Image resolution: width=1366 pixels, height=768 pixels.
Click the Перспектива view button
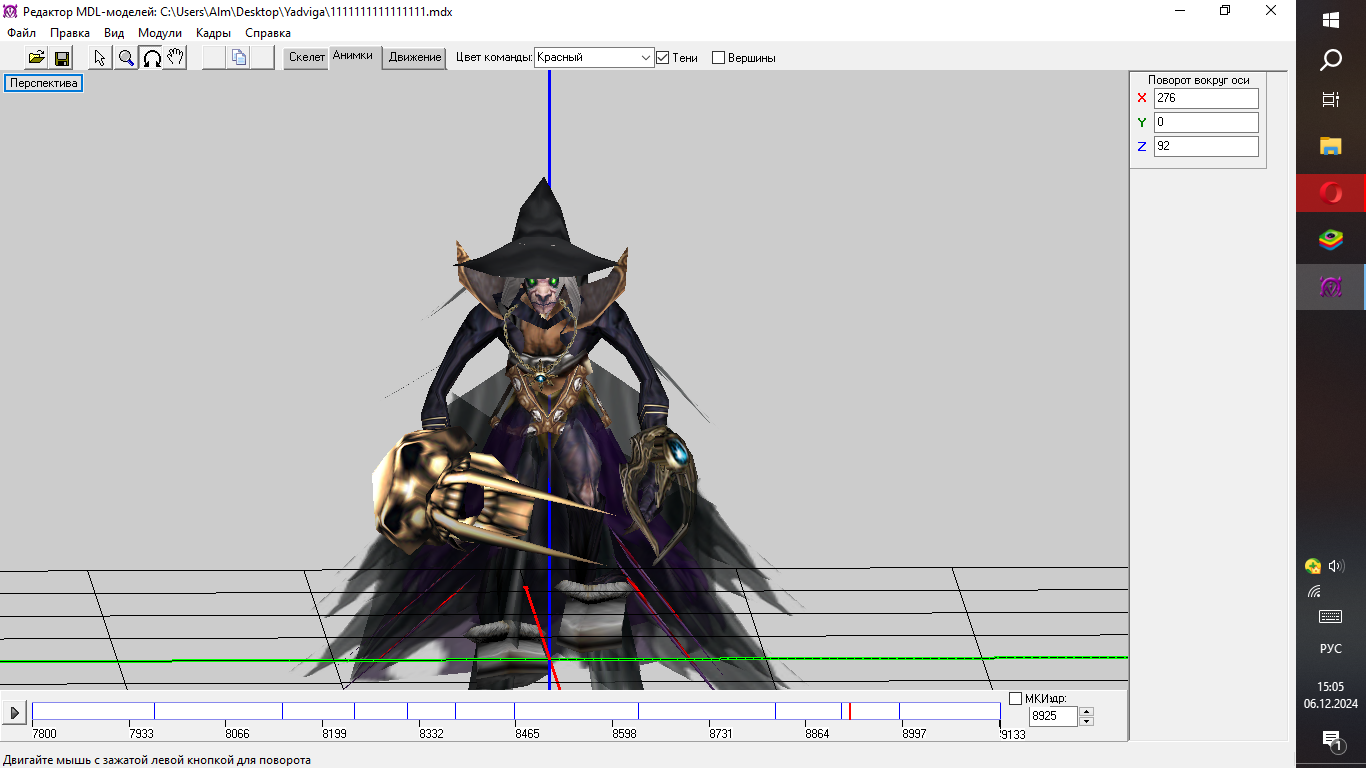44,84
